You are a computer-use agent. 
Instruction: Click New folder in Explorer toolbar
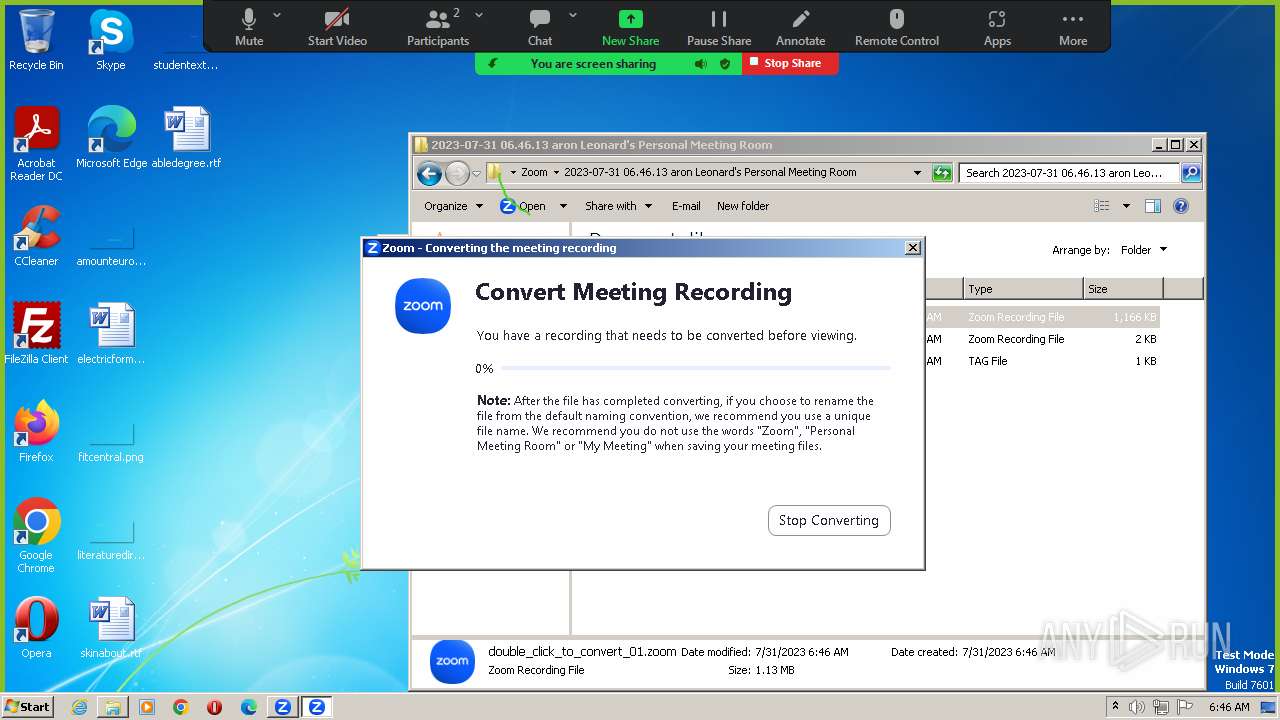click(x=743, y=206)
